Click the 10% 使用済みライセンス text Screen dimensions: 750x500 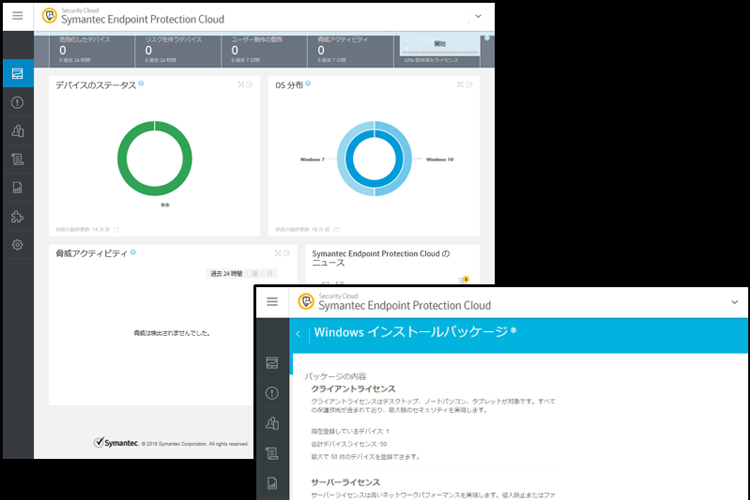431,60
